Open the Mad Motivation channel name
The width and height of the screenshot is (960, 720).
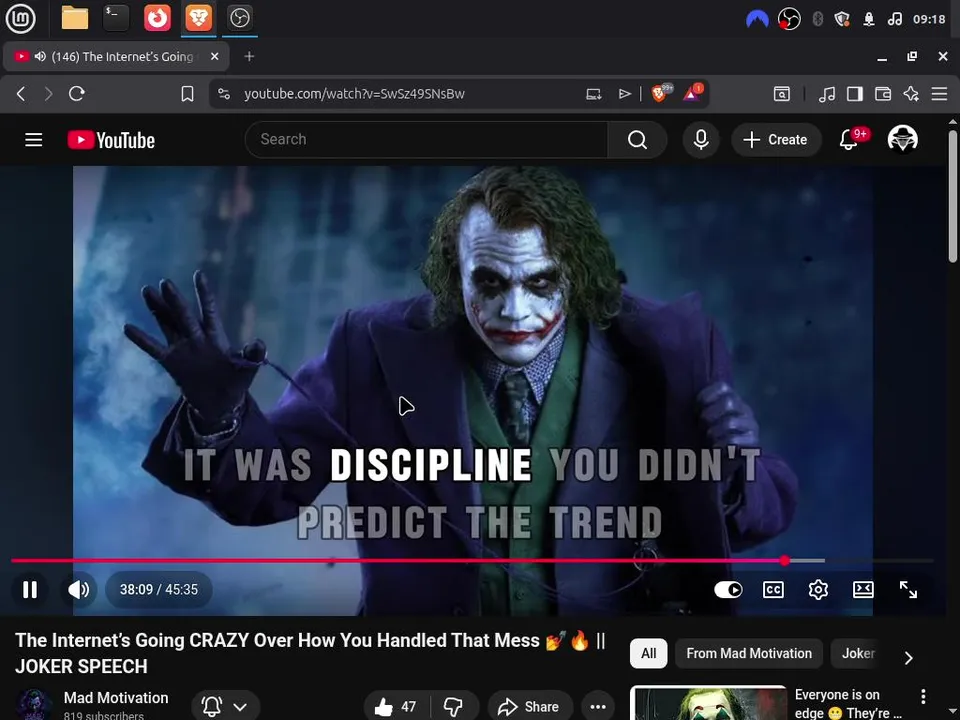pos(116,698)
